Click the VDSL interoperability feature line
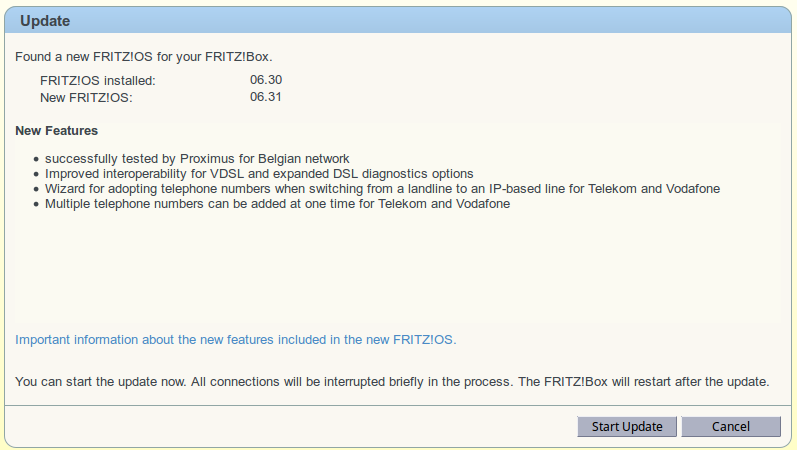Viewport: 797px width, 450px height. pyautogui.click(x=259, y=174)
